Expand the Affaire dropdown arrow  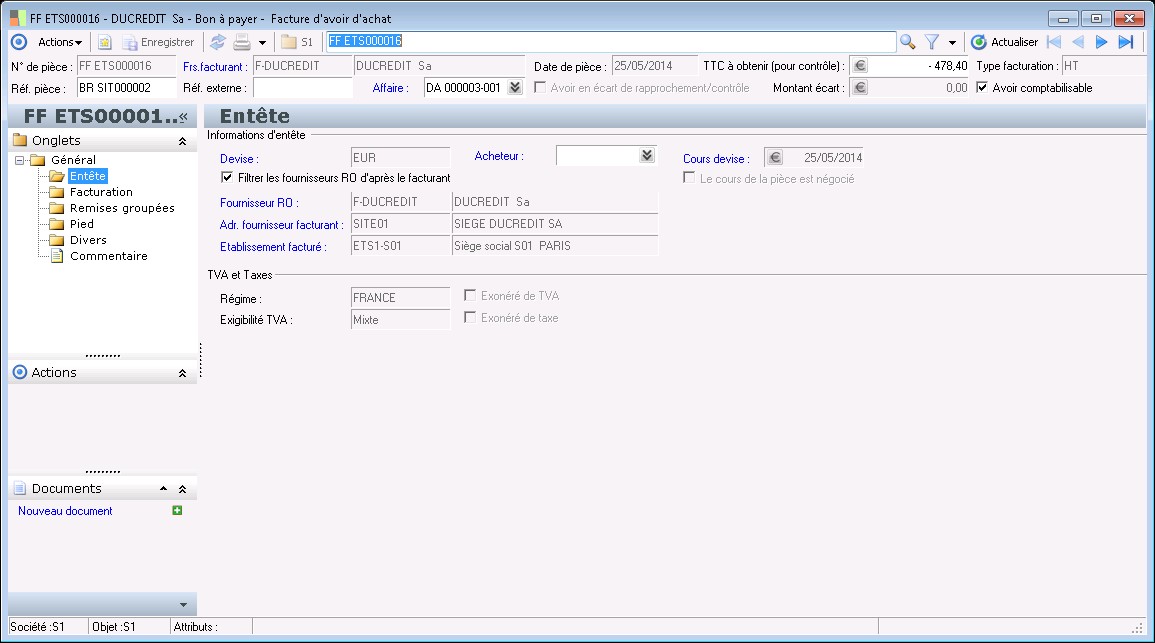[515, 88]
